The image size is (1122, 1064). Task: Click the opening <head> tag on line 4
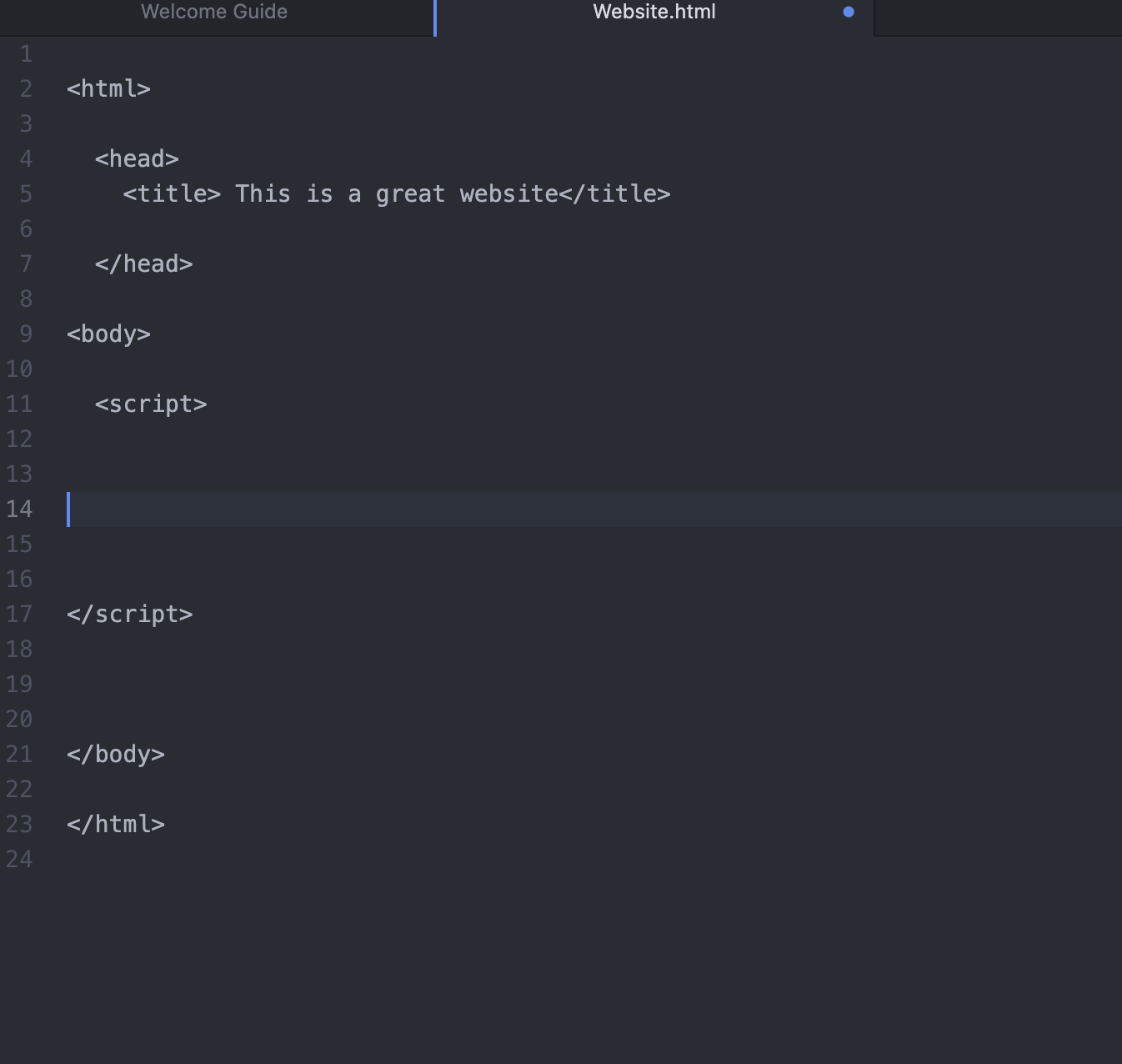tap(137, 159)
